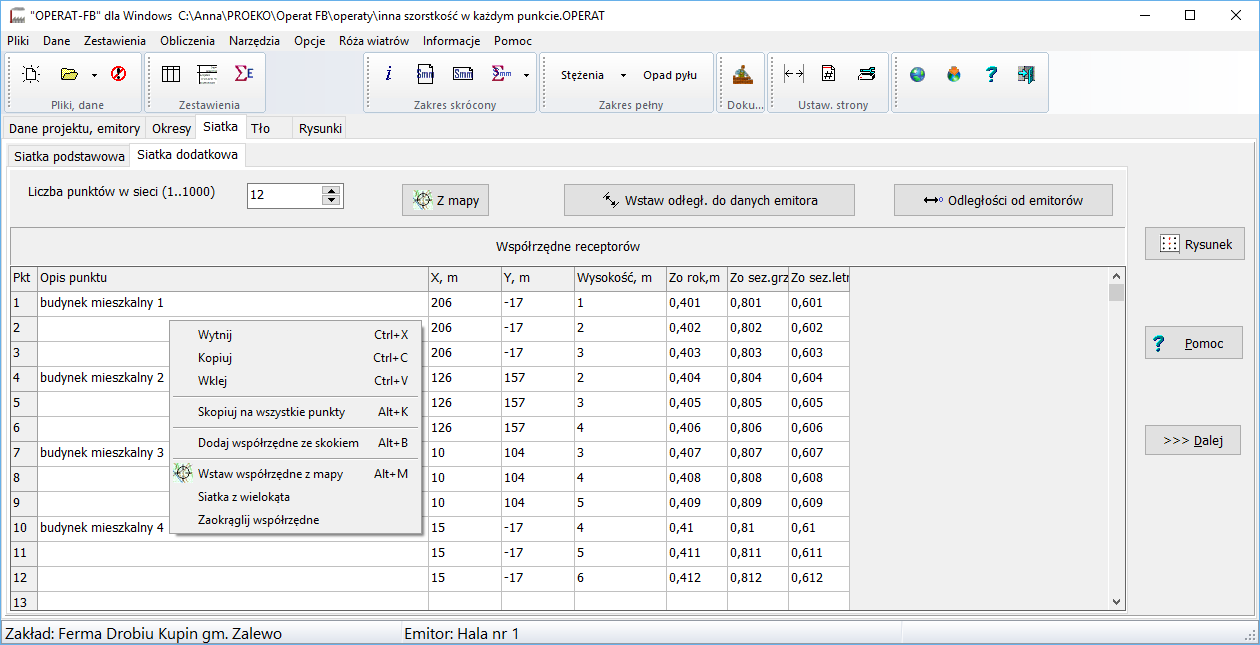
Task: Click the blue globe icon
Action: pos(917,74)
